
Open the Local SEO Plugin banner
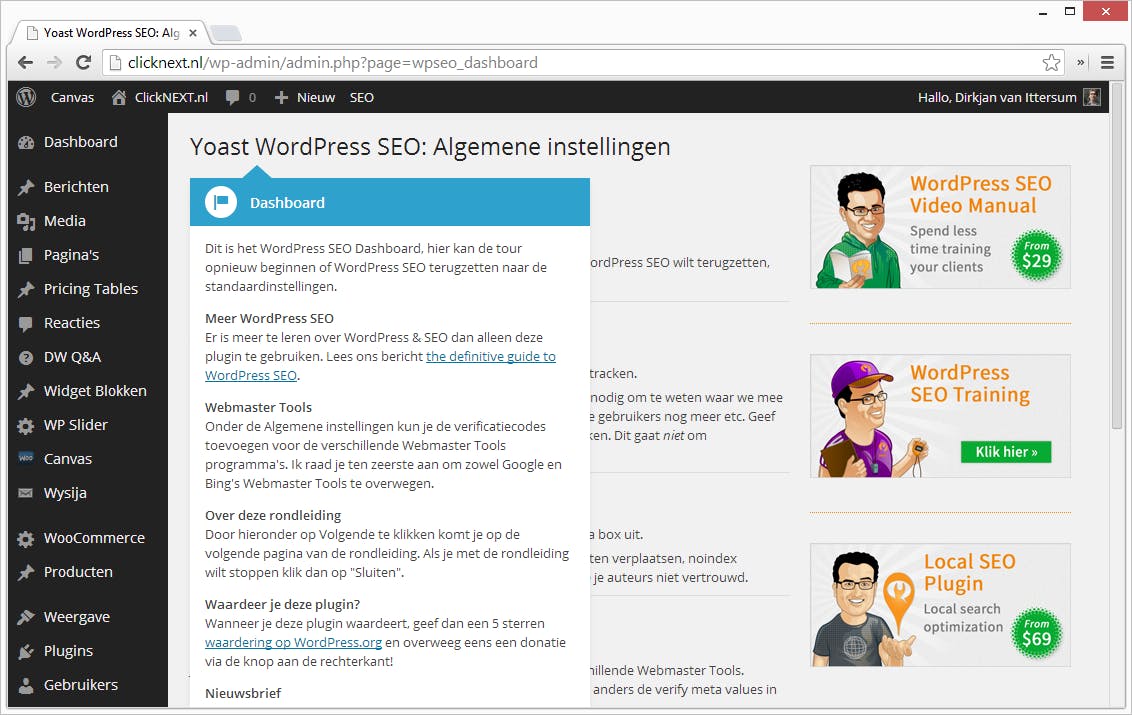pos(940,605)
